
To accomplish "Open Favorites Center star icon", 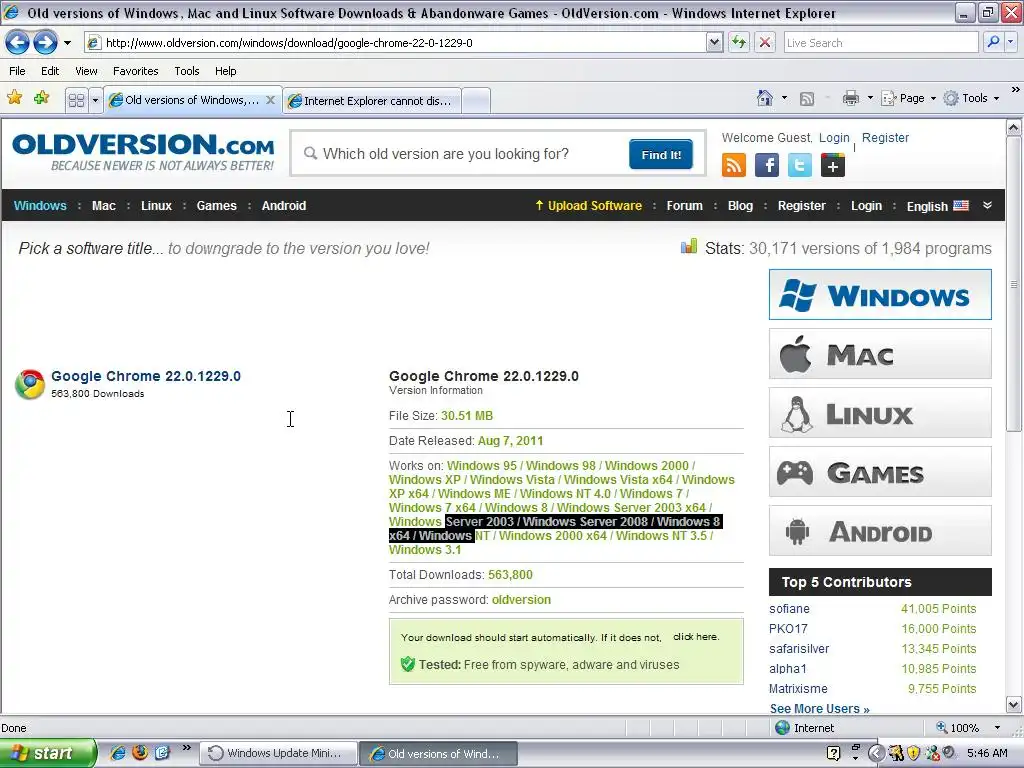I will tap(14, 99).
